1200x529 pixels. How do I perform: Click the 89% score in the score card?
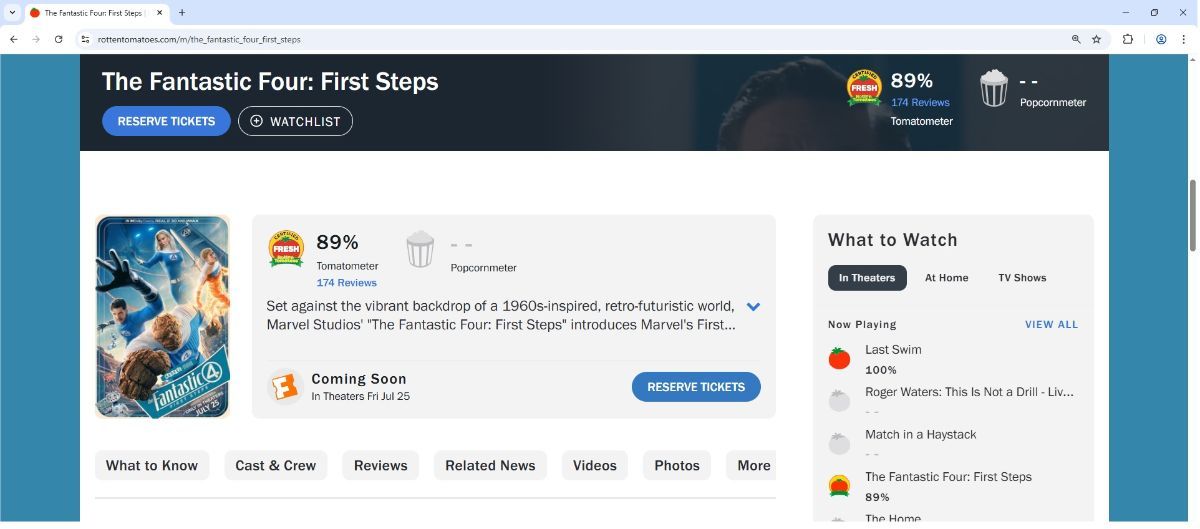click(337, 242)
